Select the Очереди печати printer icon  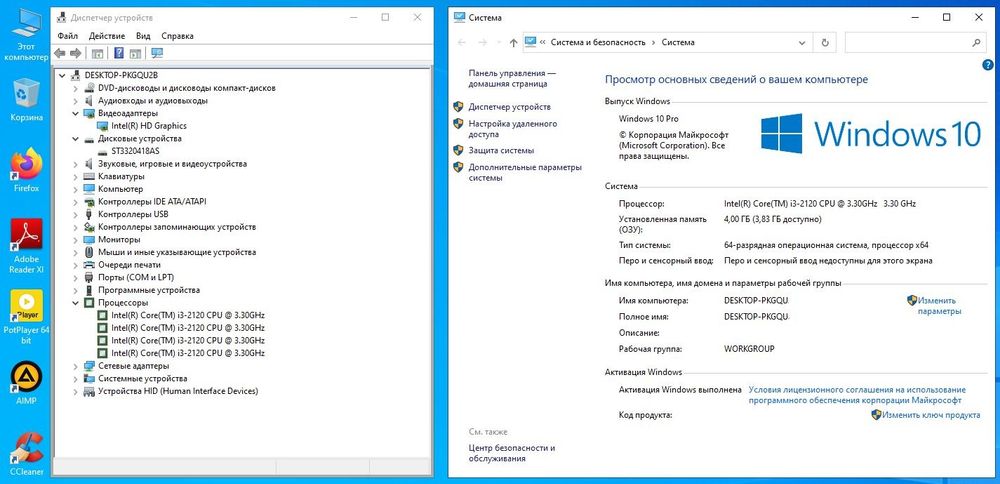[89, 265]
